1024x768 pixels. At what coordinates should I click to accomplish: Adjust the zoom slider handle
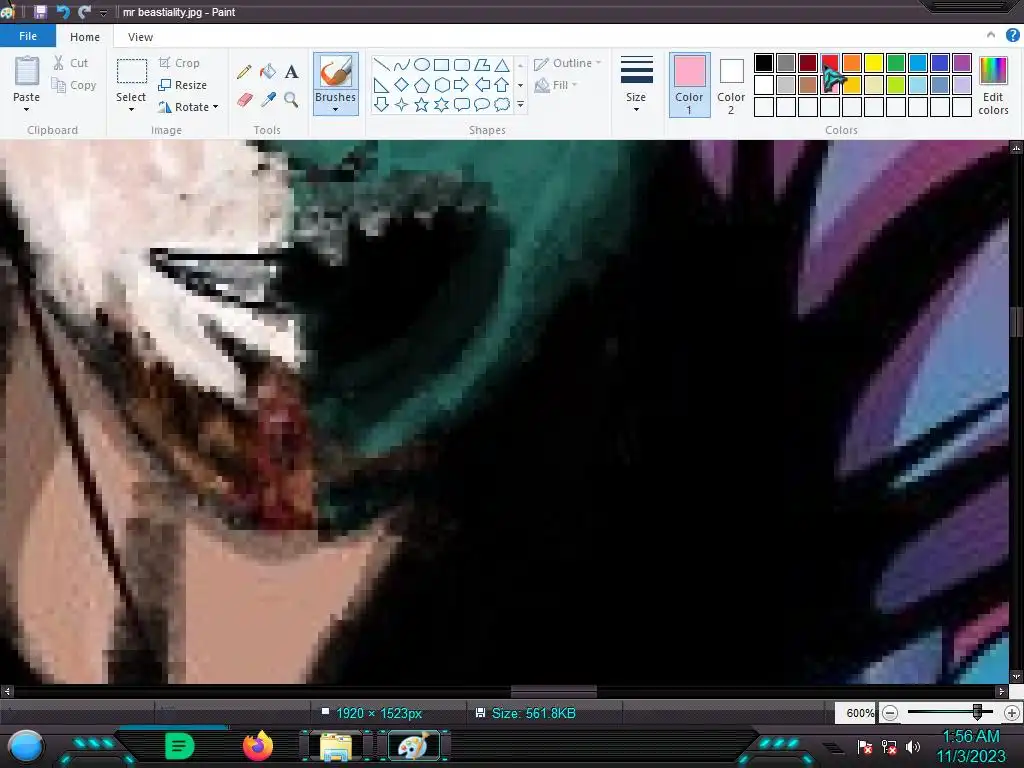978,712
